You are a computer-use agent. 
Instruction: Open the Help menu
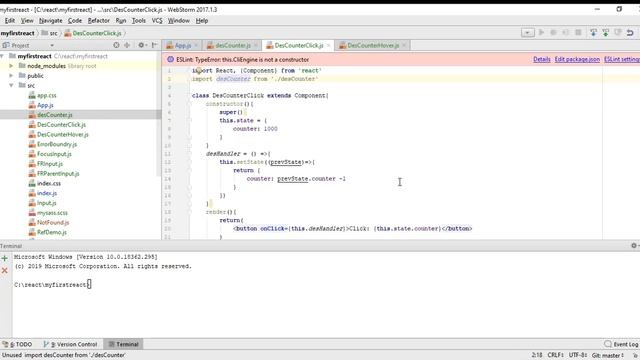(202, 20)
